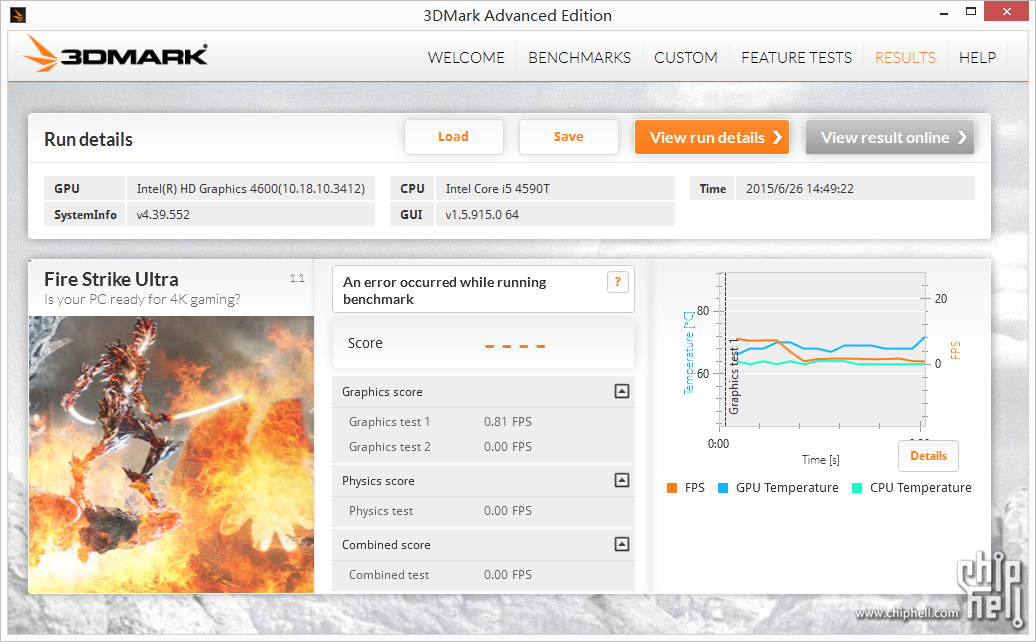Click the orange FPS legend swatch
1036x642 pixels.
click(672, 488)
